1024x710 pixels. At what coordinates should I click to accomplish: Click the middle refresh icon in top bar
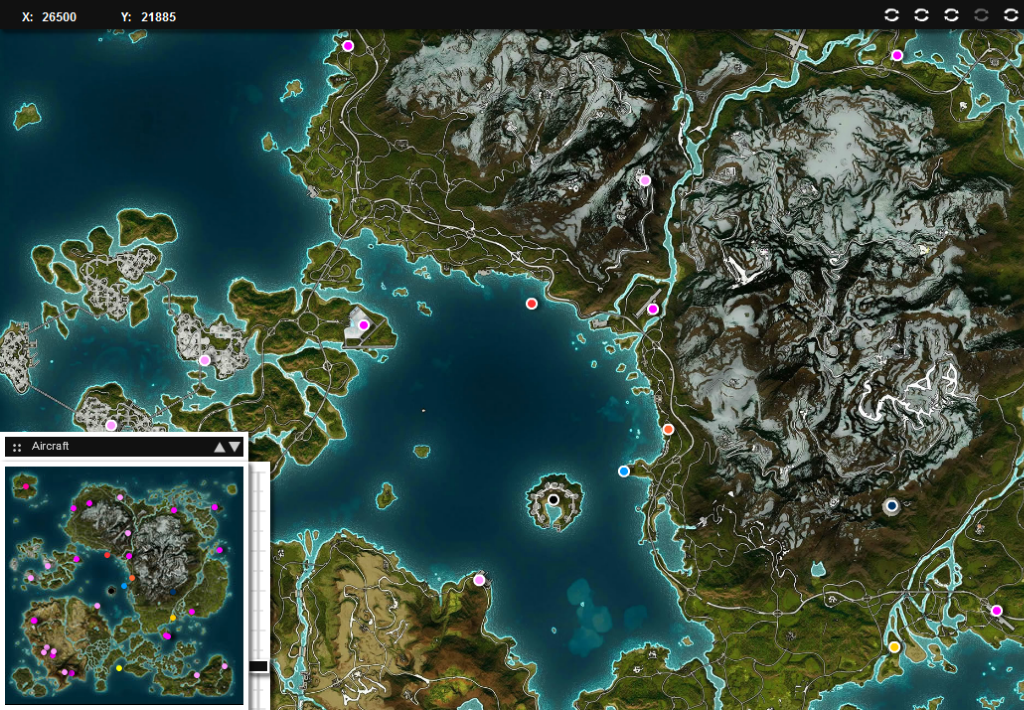tap(952, 15)
